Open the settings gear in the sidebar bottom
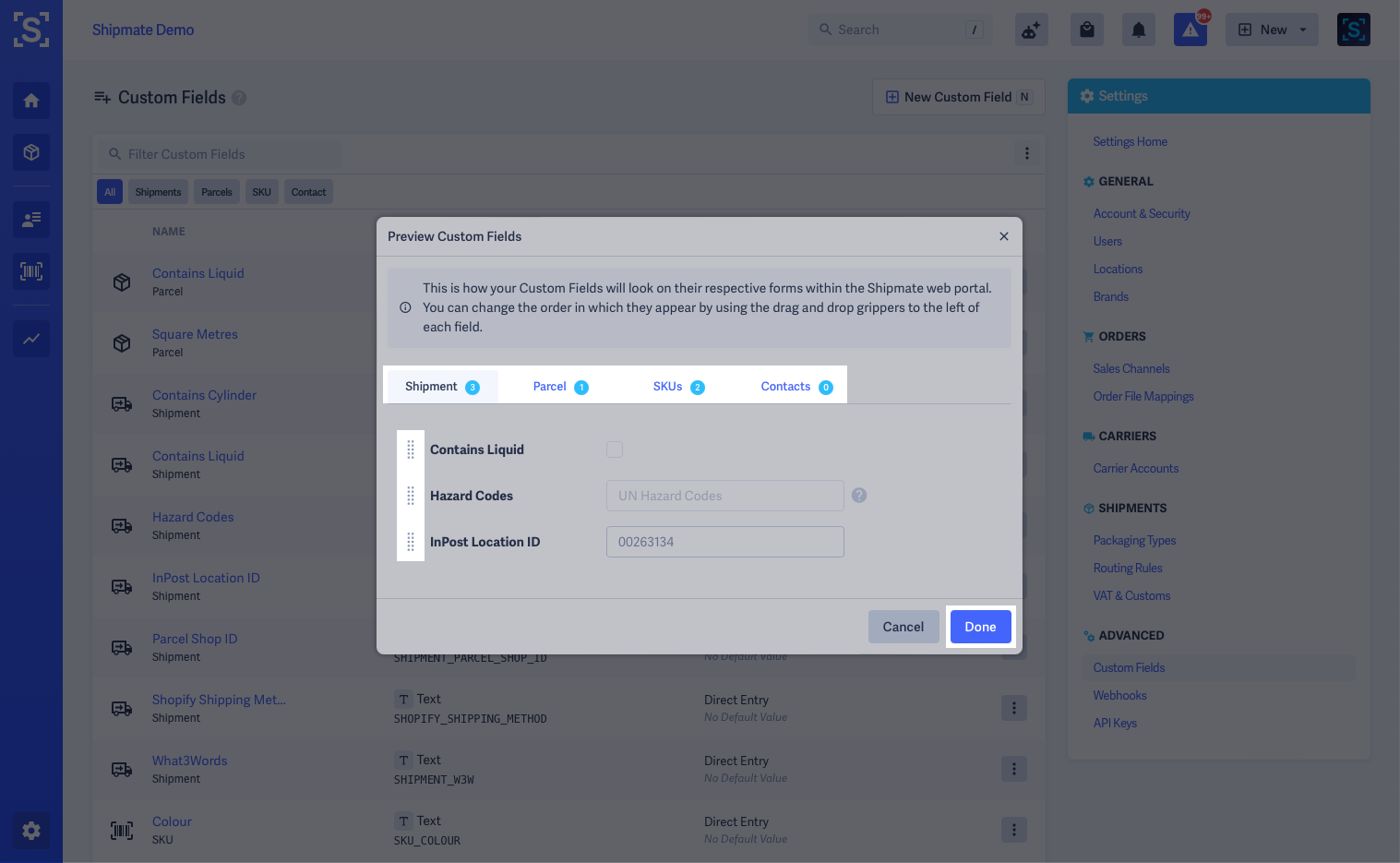The image size is (1400, 863). coord(31,831)
